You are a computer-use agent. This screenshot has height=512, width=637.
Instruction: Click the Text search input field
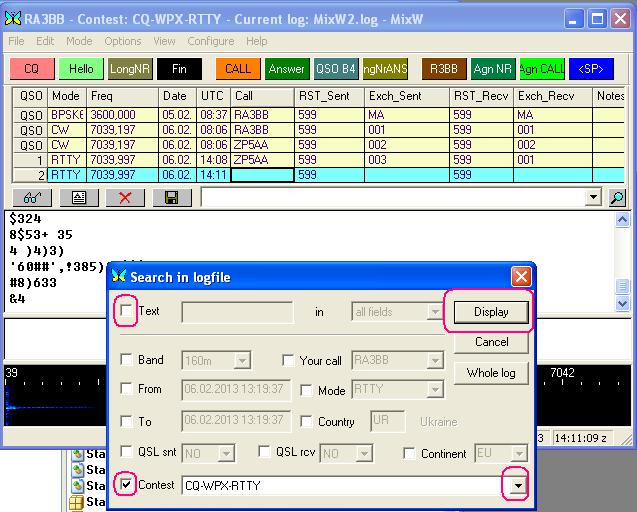237,312
